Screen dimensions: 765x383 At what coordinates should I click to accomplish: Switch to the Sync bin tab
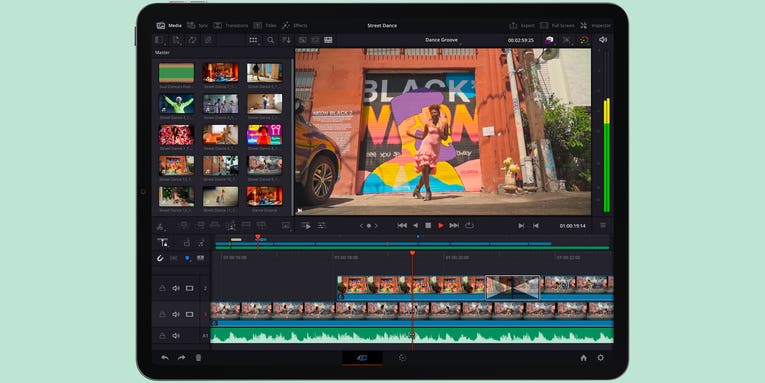pos(198,25)
